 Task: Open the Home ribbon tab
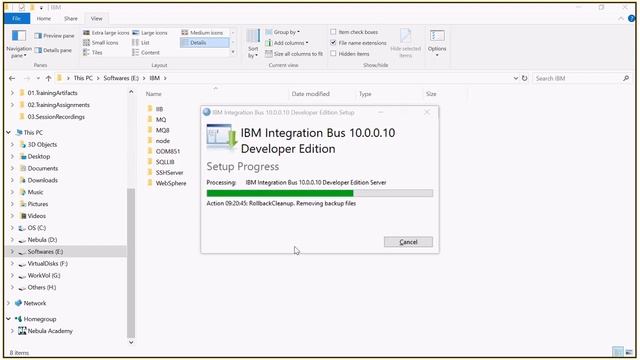(x=44, y=18)
